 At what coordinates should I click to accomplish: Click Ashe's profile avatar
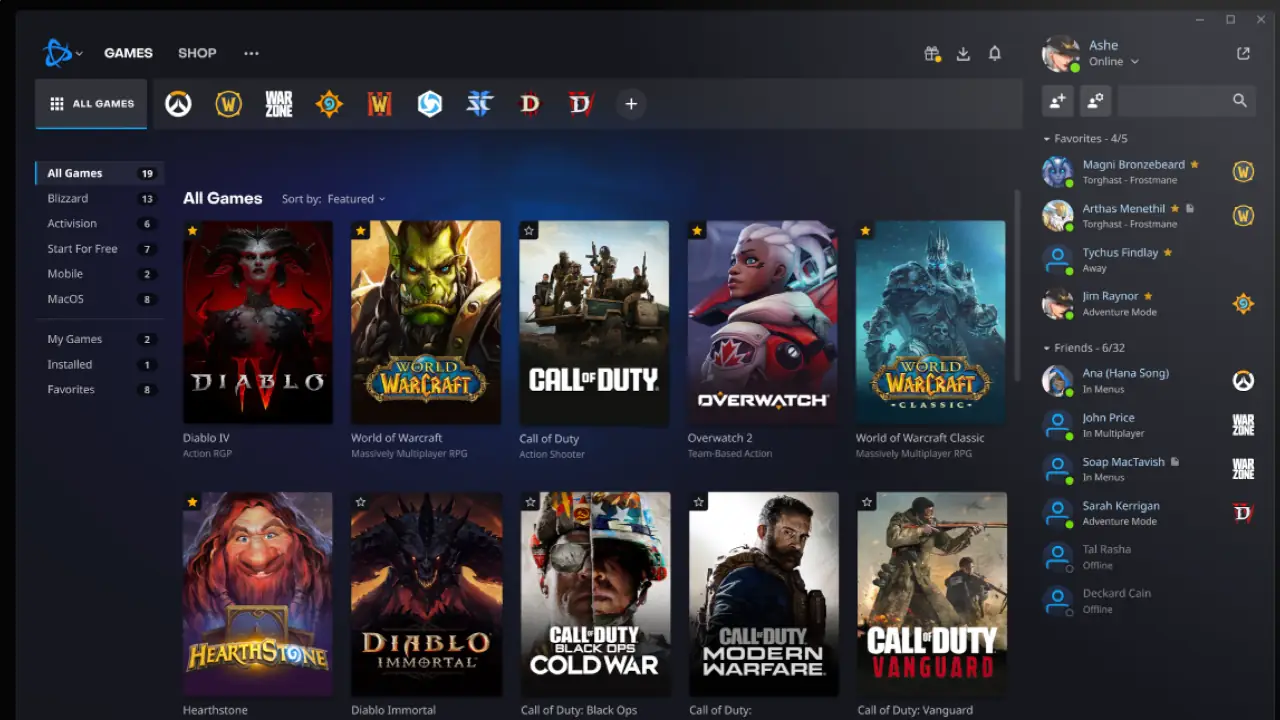pos(1060,54)
